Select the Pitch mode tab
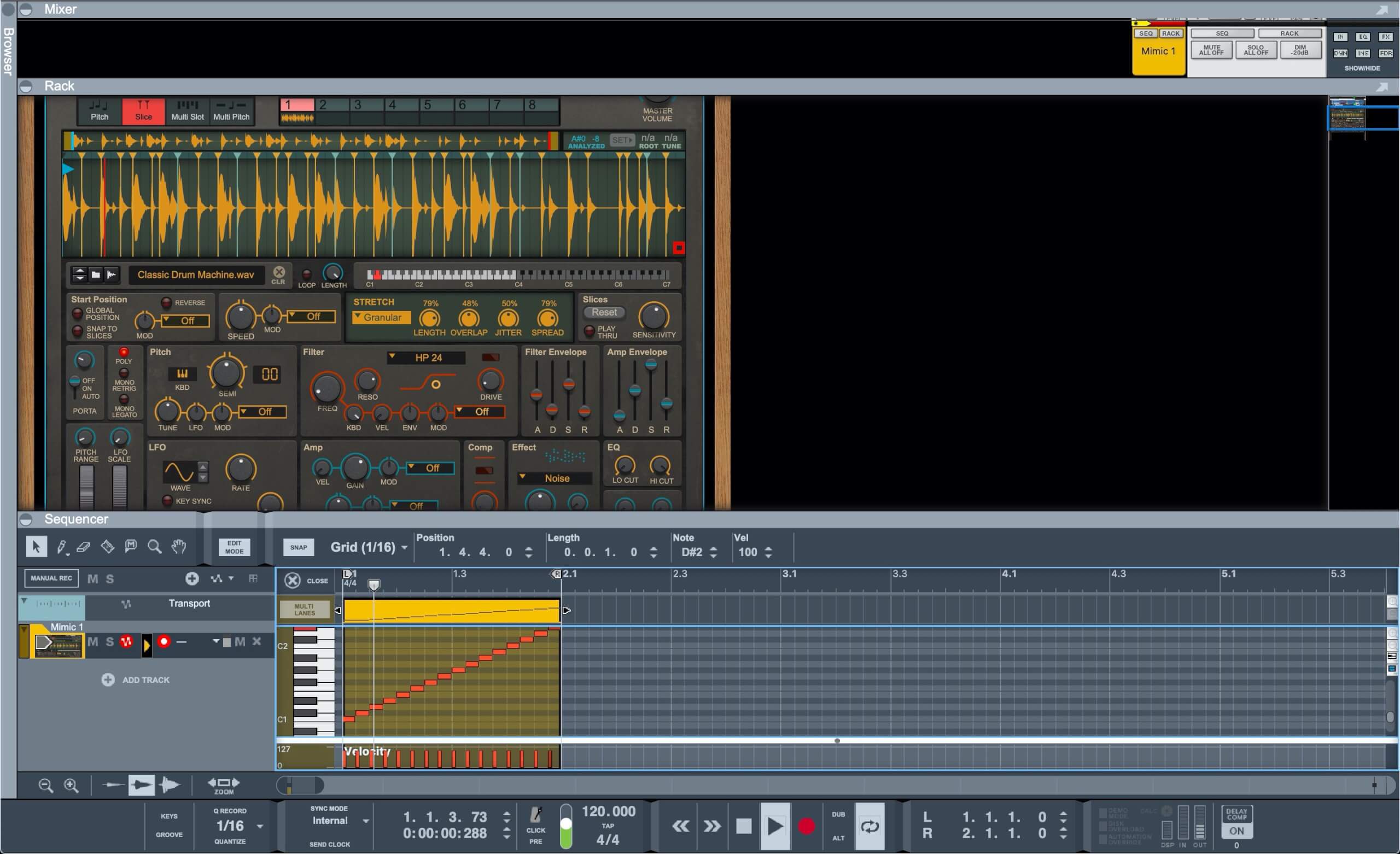This screenshot has width=1400, height=854. [x=99, y=110]
